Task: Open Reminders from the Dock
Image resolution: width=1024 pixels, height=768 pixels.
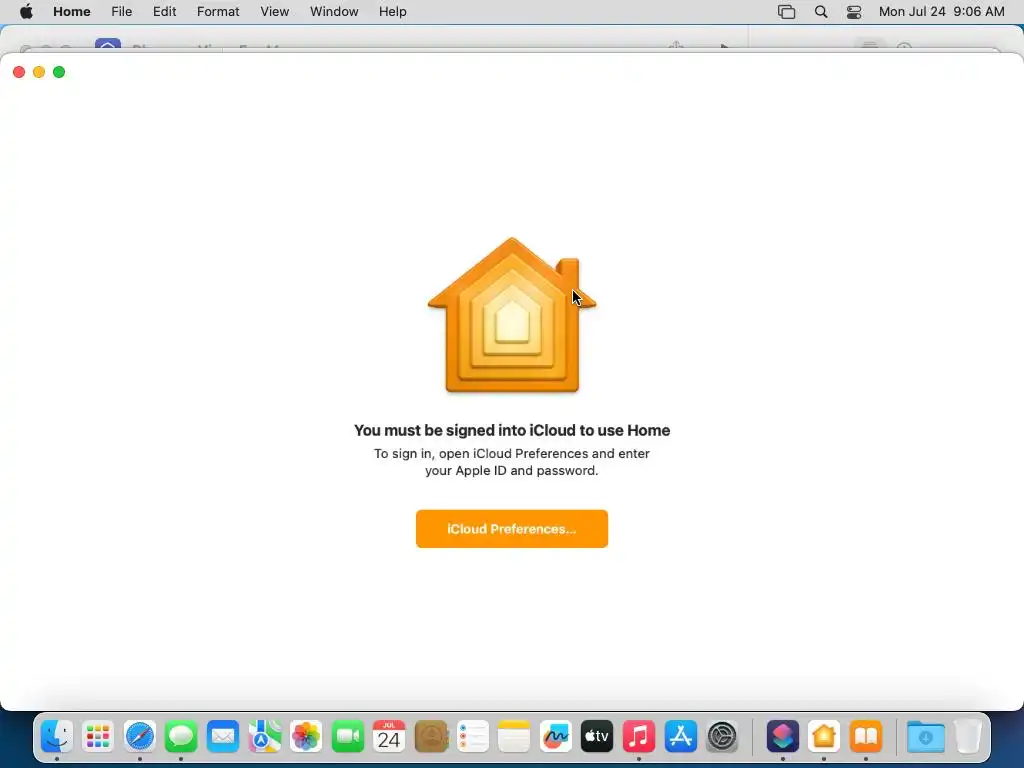Action: 472,737
